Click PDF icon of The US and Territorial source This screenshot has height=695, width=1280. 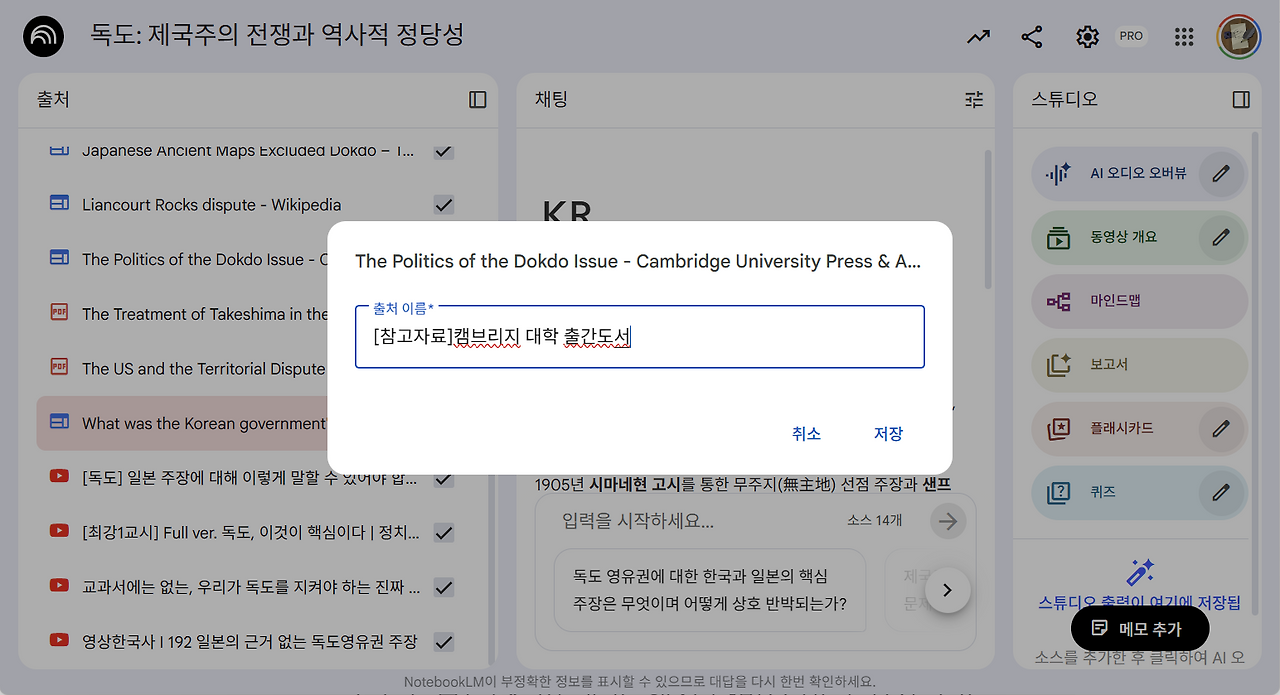coord(59,367)
